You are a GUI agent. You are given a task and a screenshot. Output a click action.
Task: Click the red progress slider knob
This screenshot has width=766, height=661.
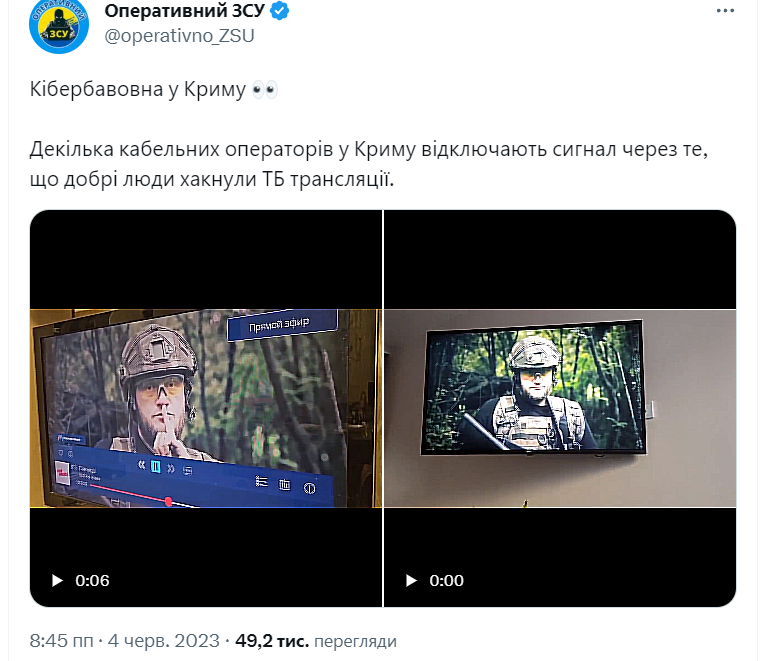[x=168, y=501]
